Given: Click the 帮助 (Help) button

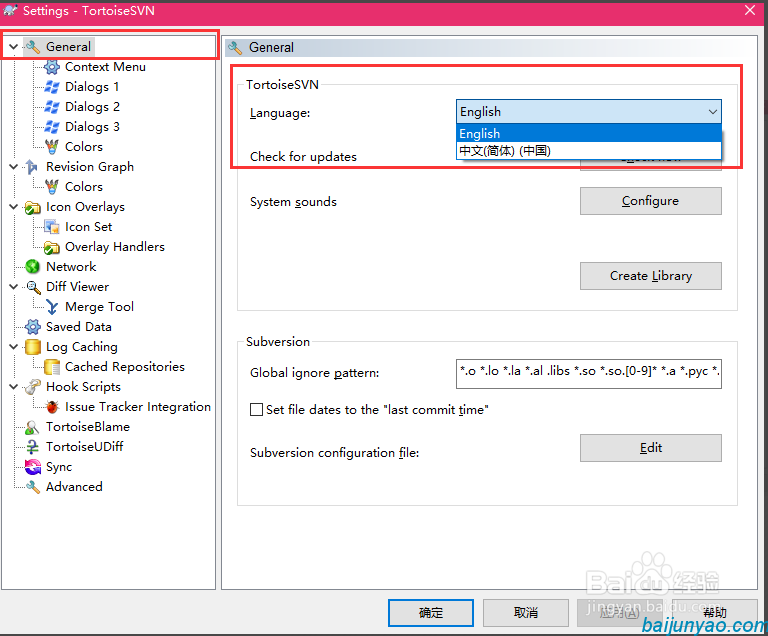Looking at the screenshot, I should [x=715, y=612].
